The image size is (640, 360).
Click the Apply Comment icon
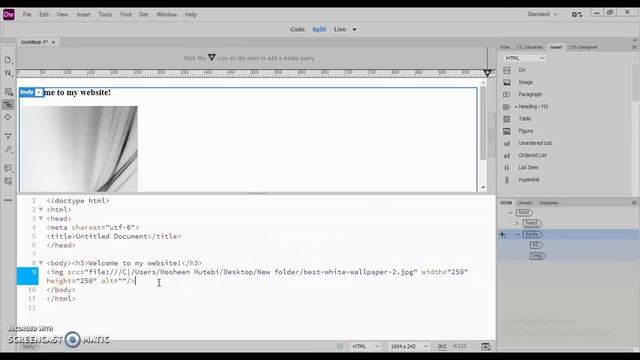[8, 168]
